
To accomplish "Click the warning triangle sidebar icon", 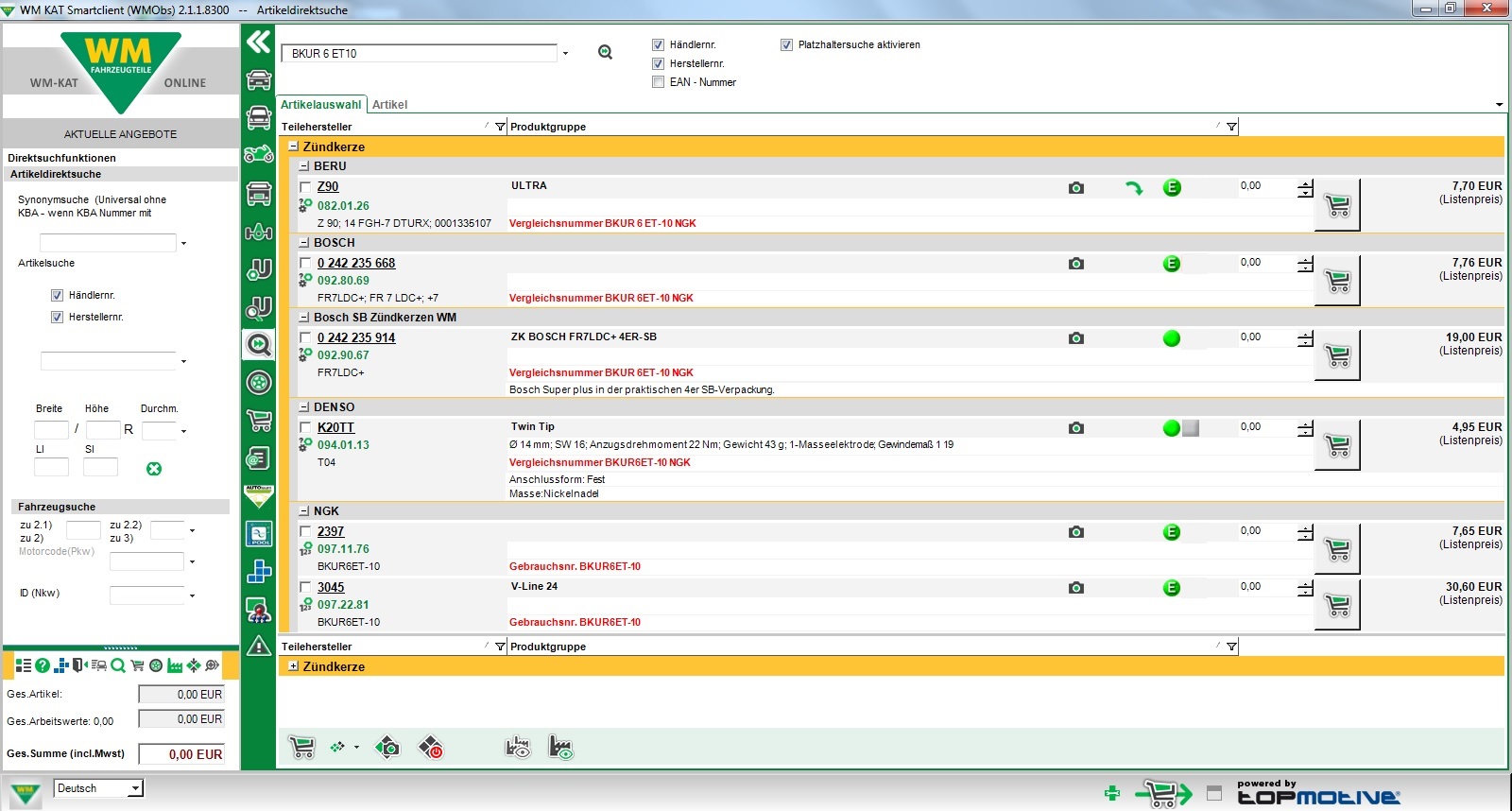I will (x=258, y=647).
